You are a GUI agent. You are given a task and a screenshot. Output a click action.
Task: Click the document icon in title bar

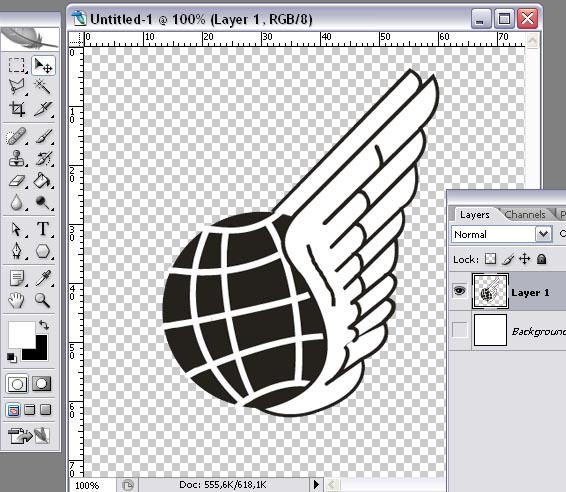pos(79,18)
